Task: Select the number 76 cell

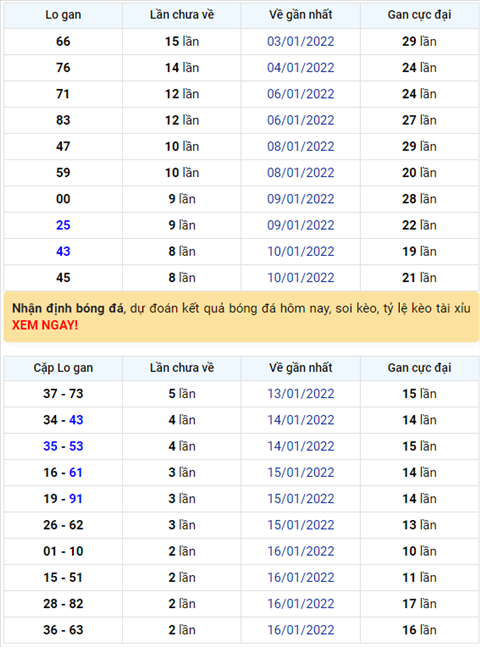Action: 63,68
